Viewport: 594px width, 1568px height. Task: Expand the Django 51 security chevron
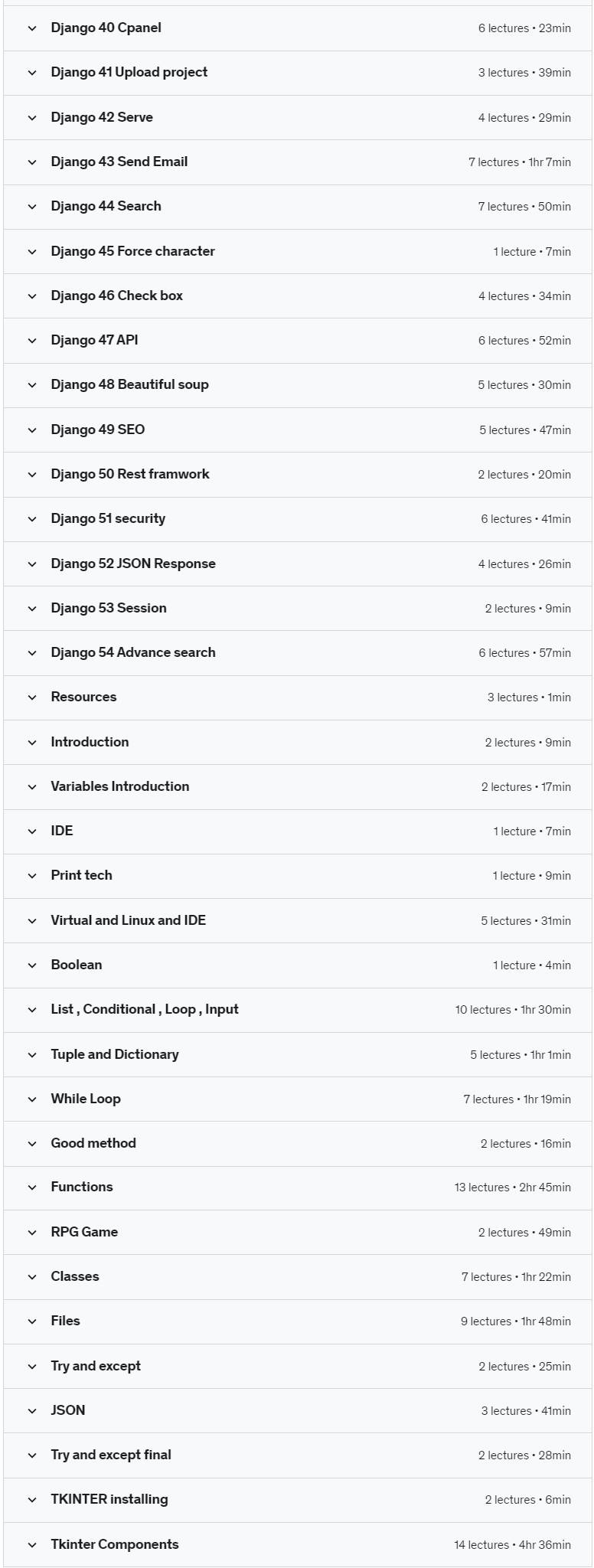[32, 519]
